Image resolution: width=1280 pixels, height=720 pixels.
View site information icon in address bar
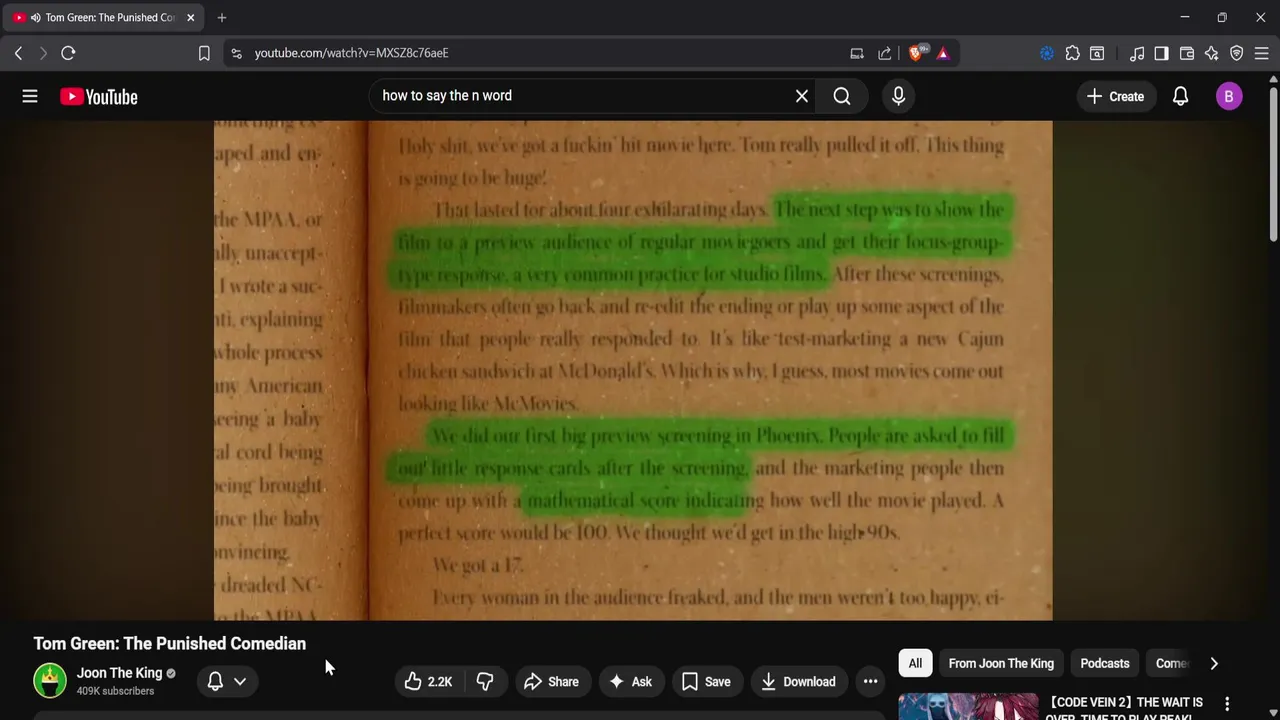(x=236, y=53)
